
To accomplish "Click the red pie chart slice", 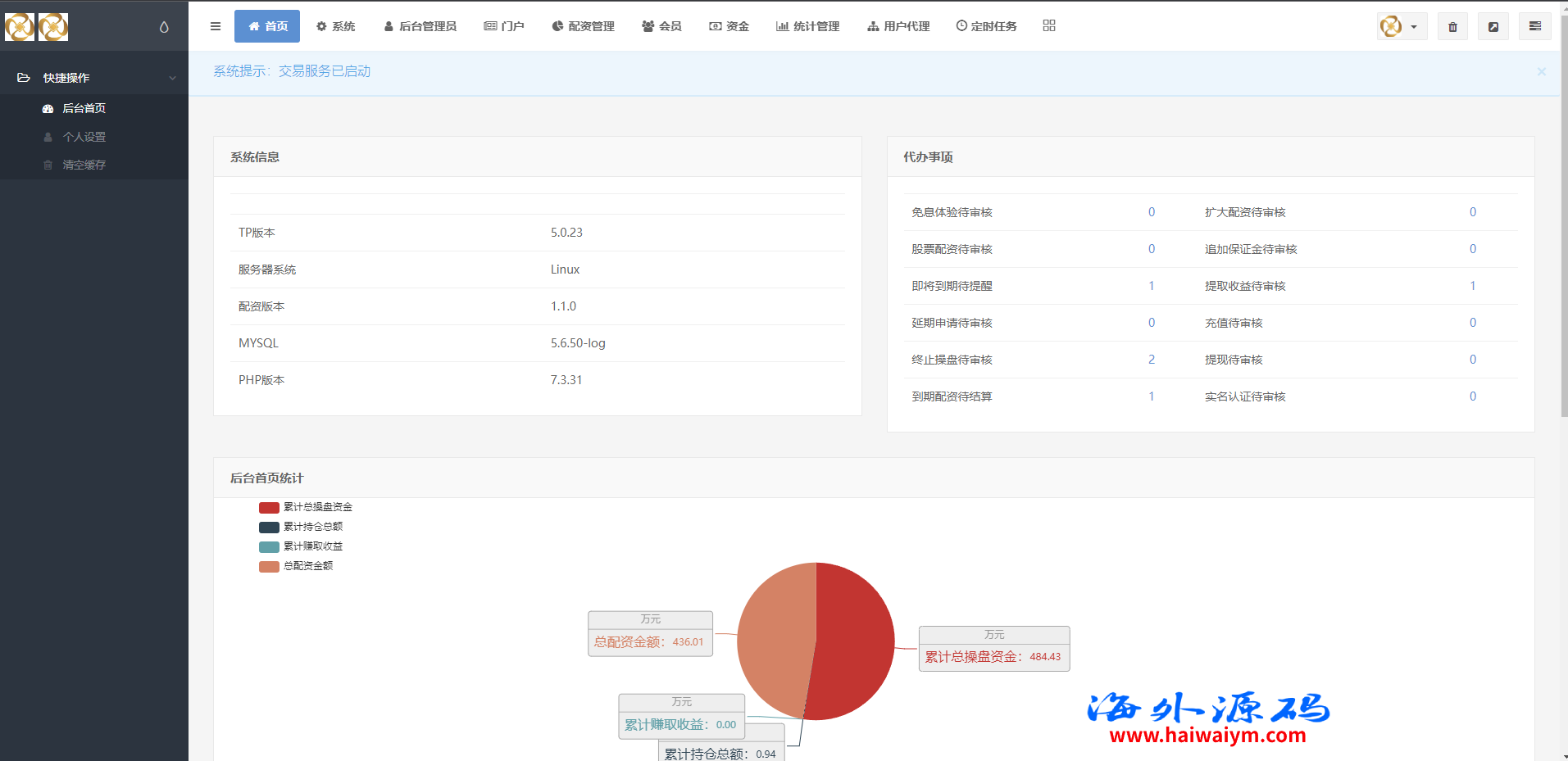I will [857, 639].
